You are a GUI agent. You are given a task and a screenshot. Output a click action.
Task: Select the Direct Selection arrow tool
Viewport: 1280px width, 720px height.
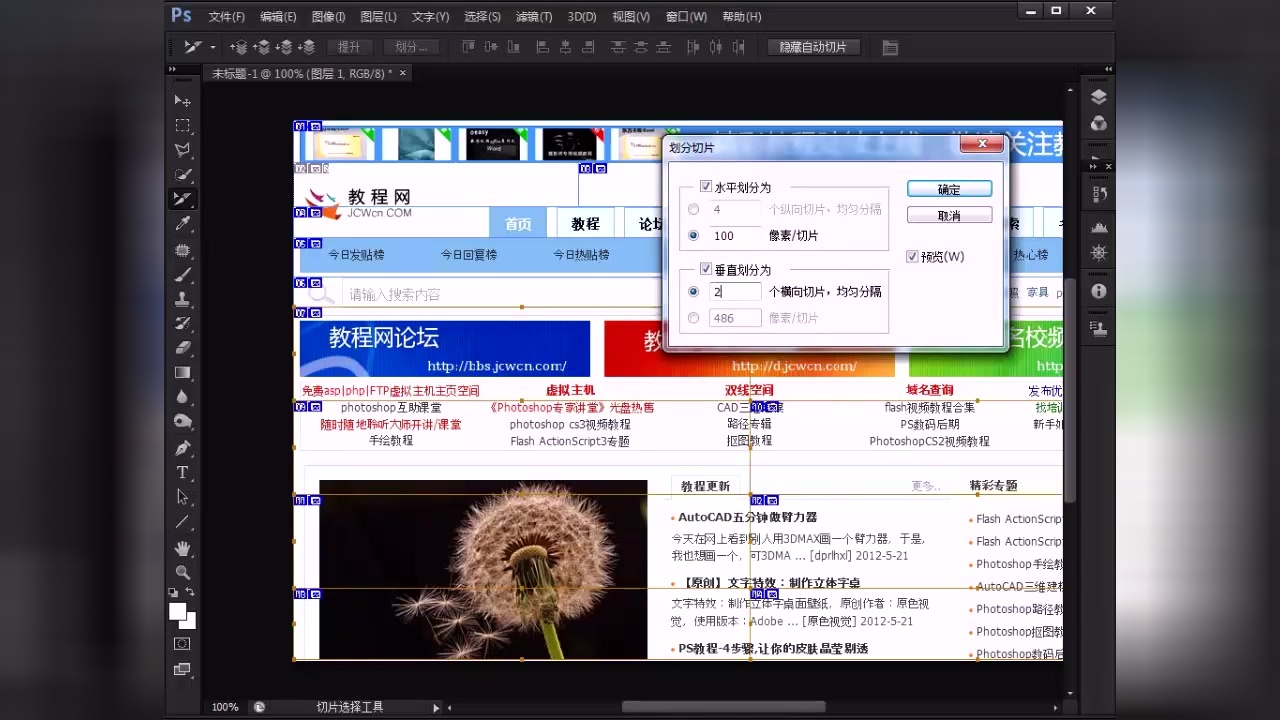(x=182, y=497)
